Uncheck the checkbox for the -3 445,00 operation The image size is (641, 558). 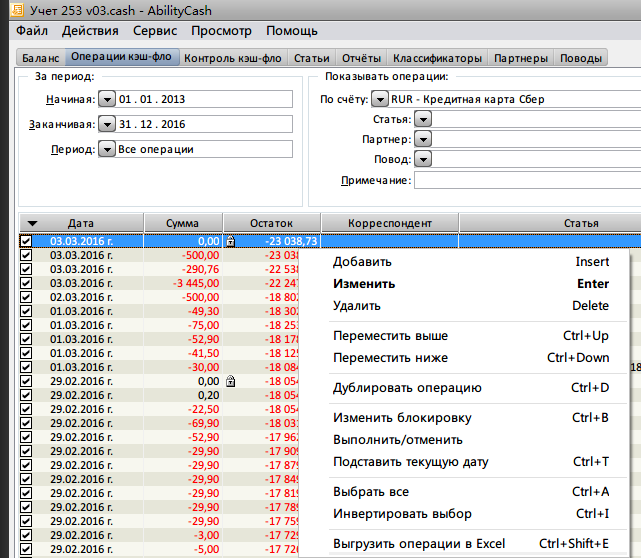pyautogui.click(x=26, y=284)
